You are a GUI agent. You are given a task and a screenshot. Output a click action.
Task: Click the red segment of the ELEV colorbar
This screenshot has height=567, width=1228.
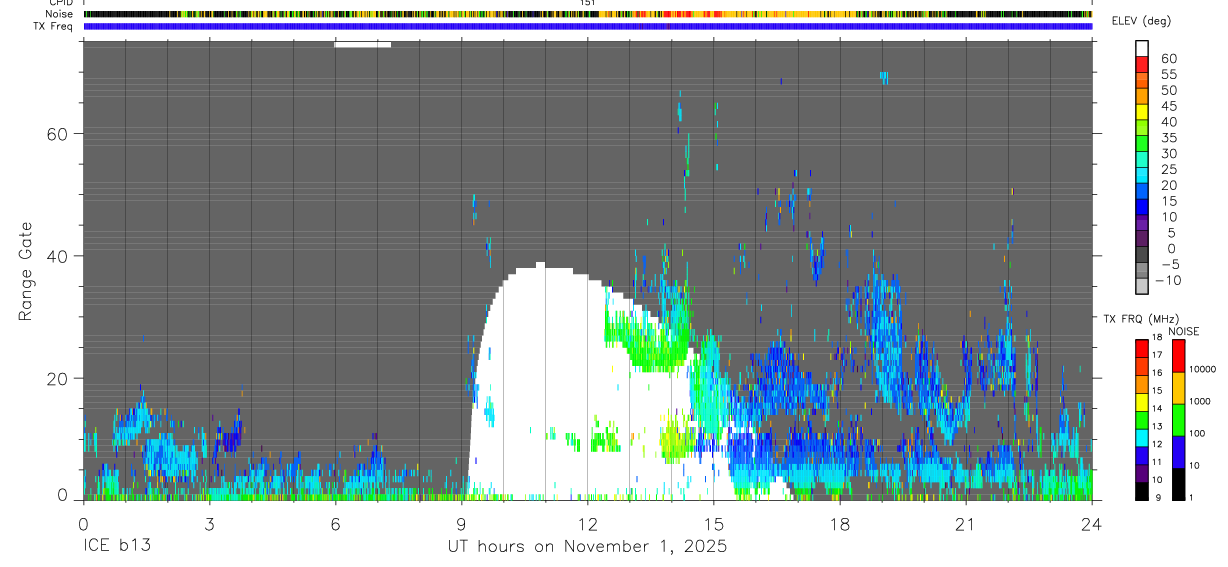(x=1142, y=65)
